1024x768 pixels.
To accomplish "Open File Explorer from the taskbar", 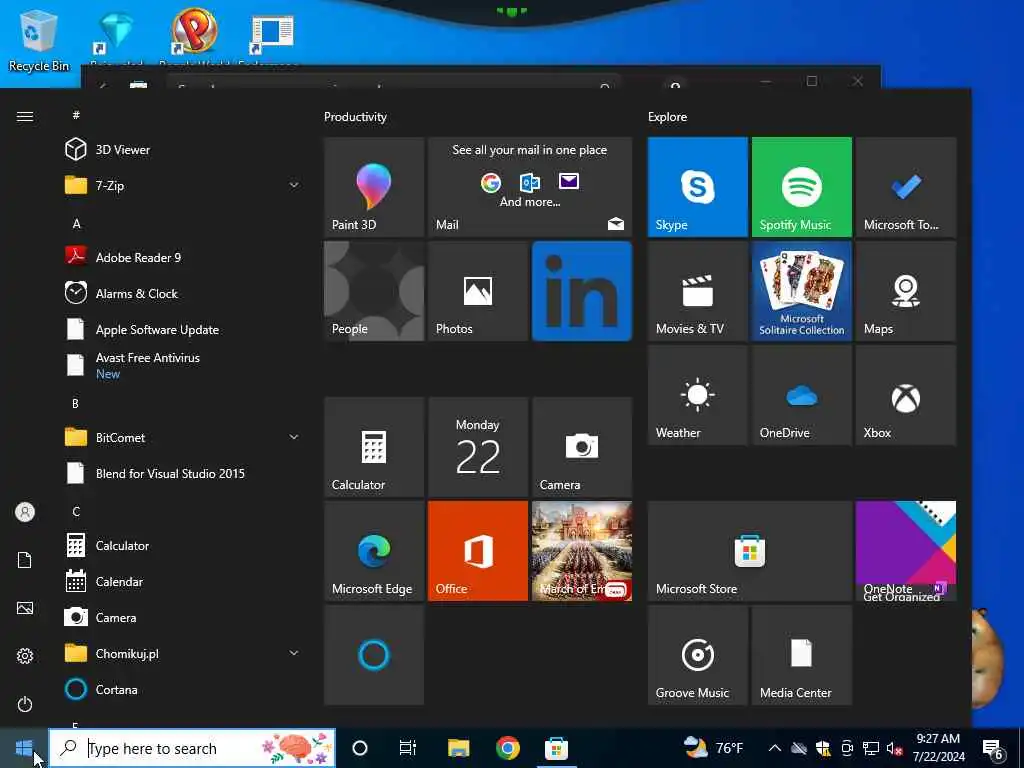I will [458, 748].
